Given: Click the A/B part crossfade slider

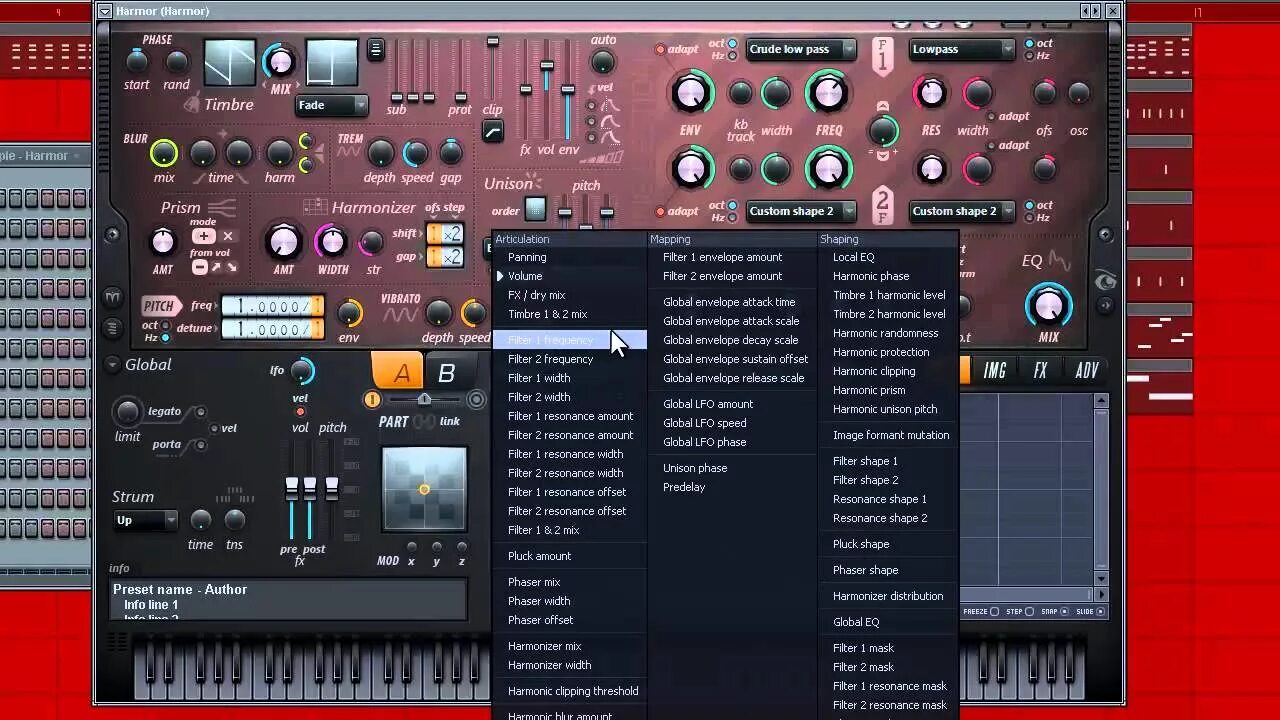Looking at the screenshot, I should click(424, 400).
